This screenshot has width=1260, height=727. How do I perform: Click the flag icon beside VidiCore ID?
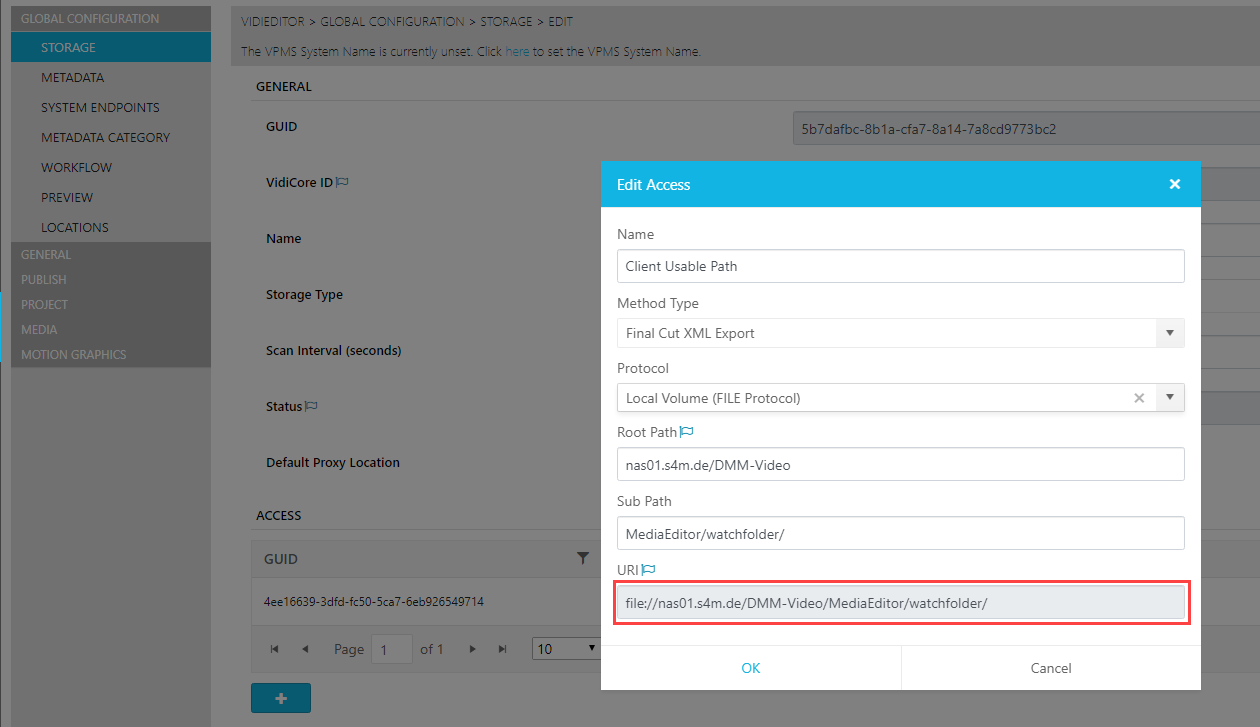click(342, 183)
